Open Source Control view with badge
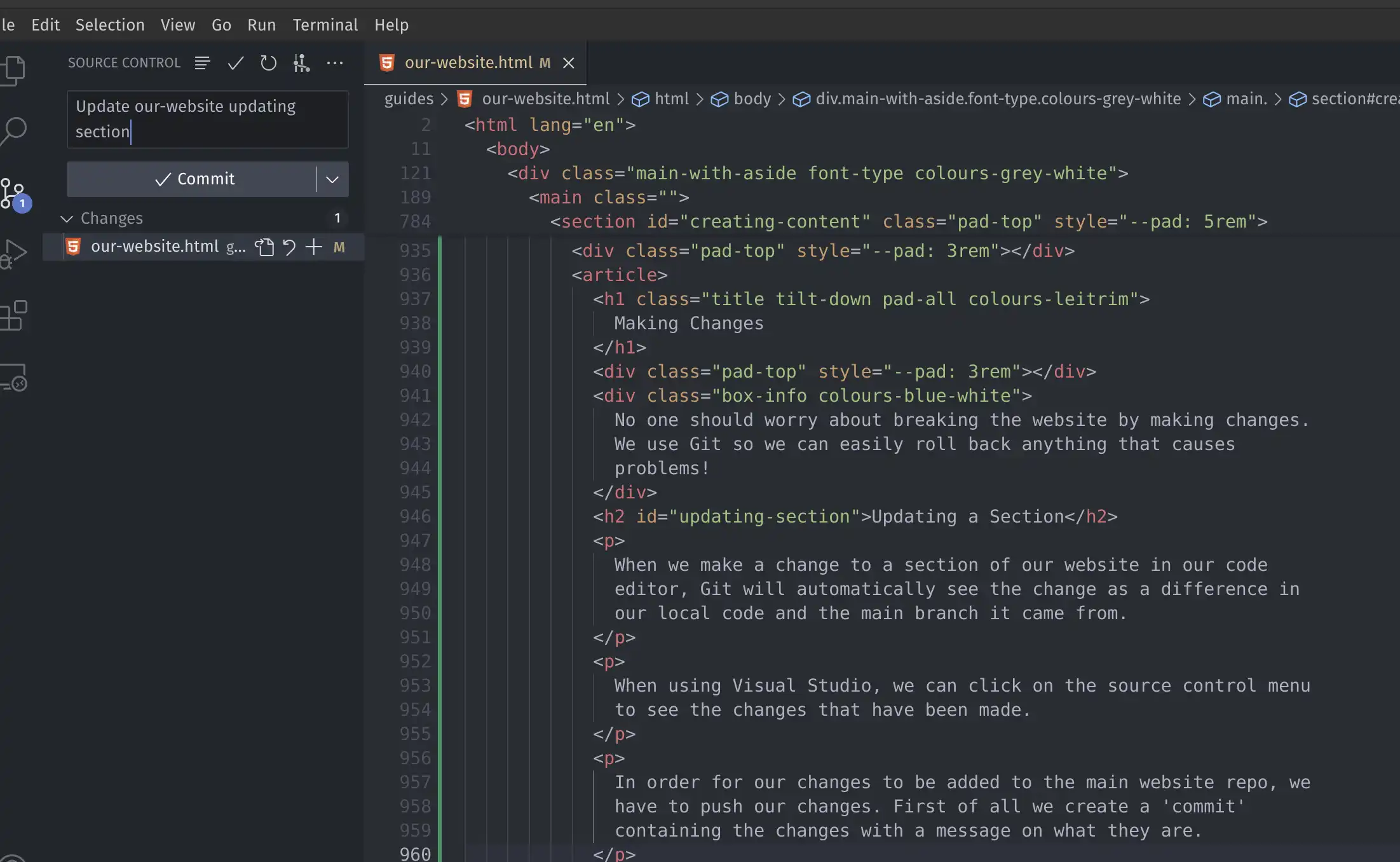The height and width of the screenshot is (862, 1400). point(14,194)
